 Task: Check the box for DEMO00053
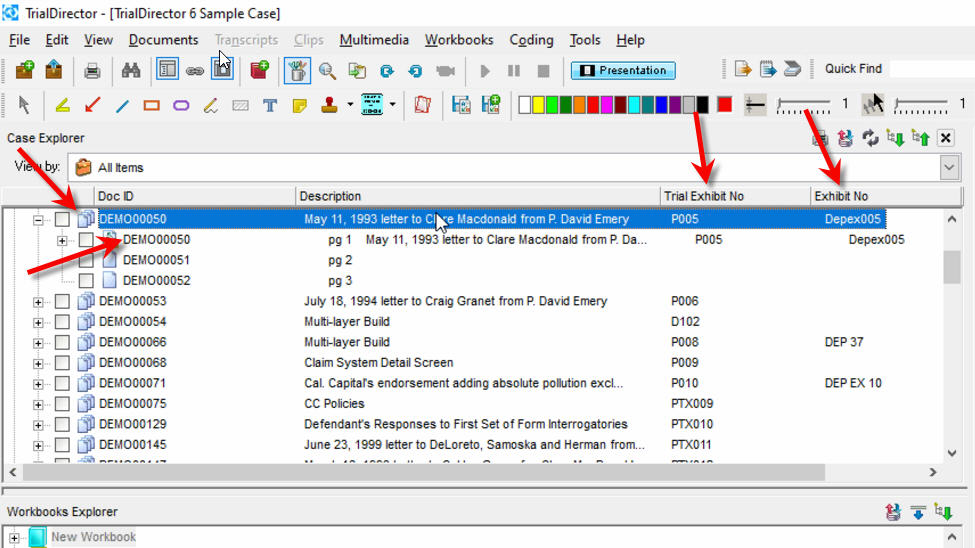(x=62, y=301)
